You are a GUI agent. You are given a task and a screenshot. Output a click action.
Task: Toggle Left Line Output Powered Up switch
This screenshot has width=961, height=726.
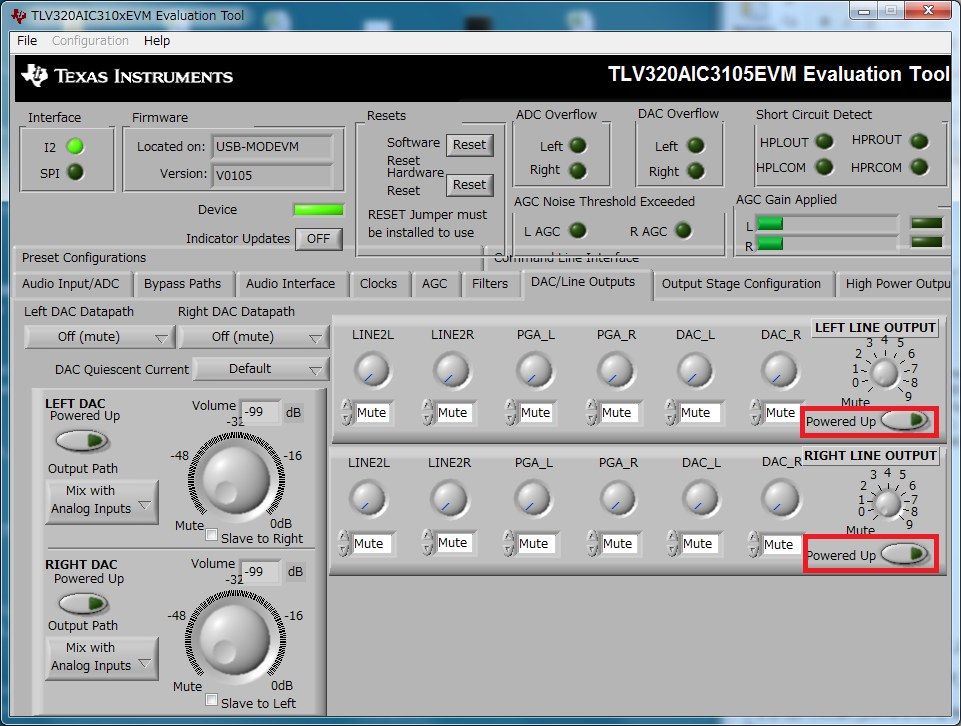[905, 421]
